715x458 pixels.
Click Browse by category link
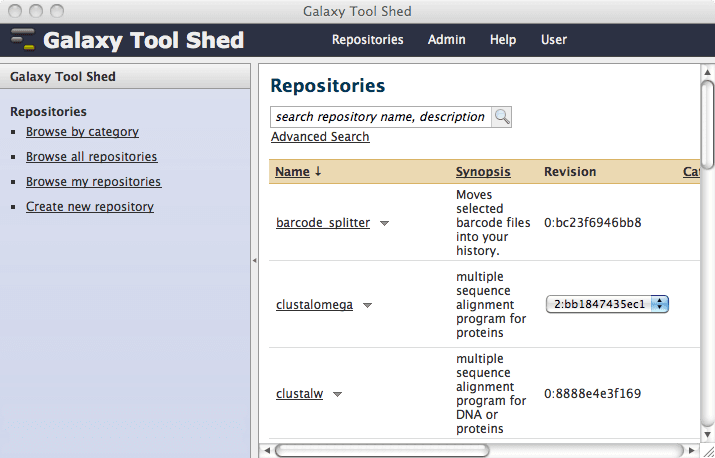click(82, 132)
